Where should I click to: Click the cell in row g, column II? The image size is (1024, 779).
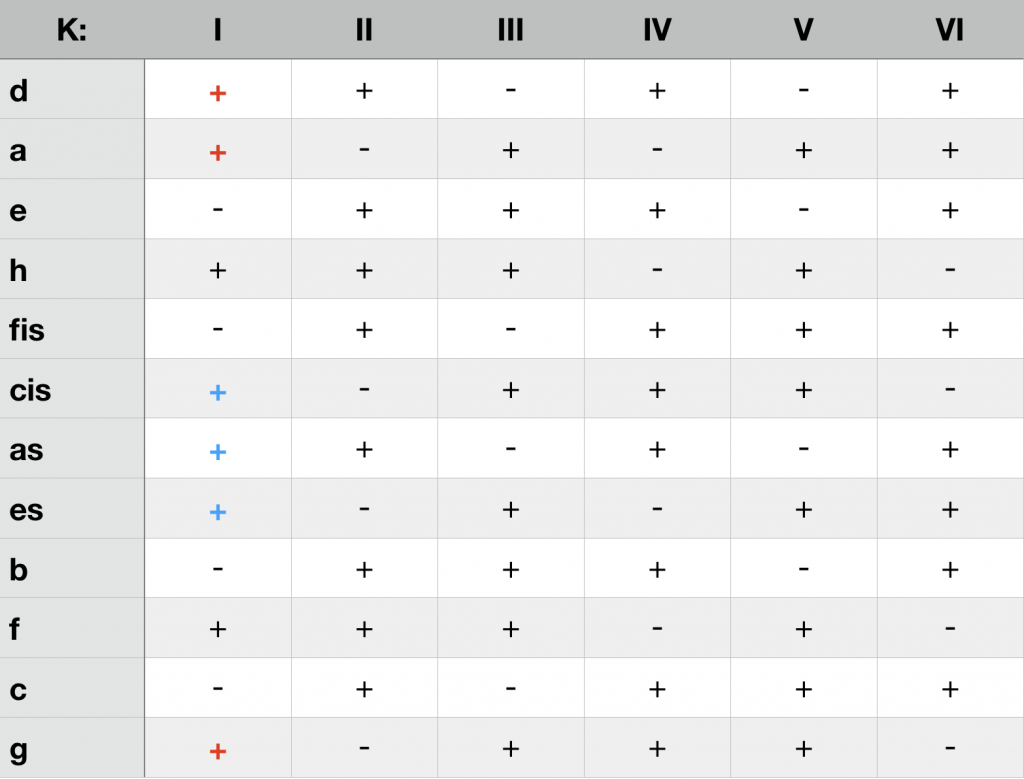[364, 747]
